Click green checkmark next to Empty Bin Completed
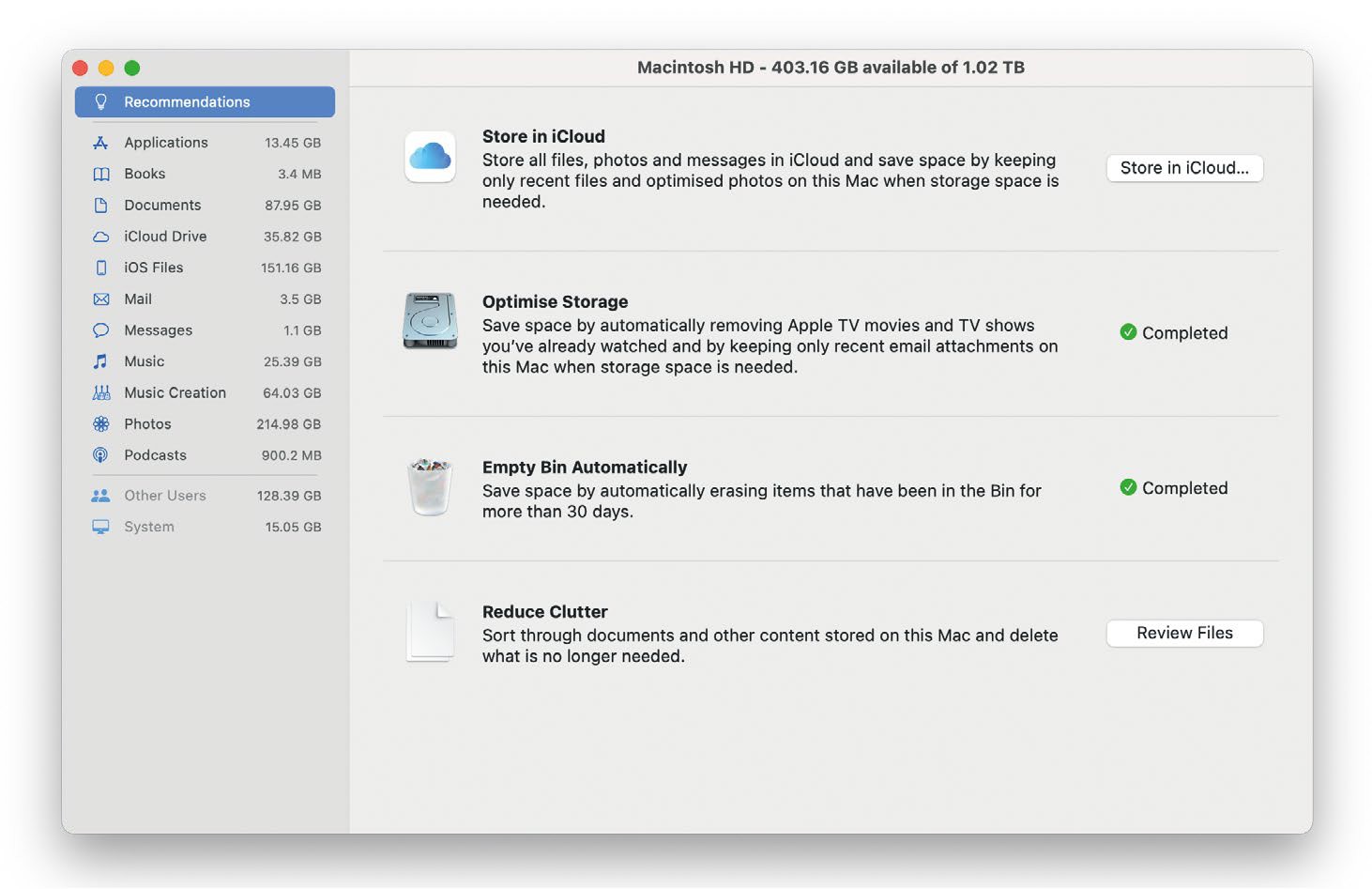Viewport: 1372px width, 889px height. [1128, 487]
